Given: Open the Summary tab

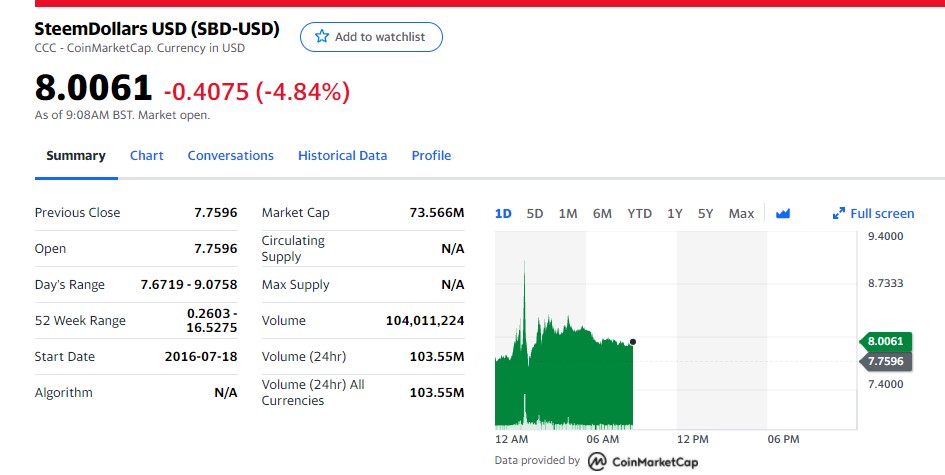Looking at the screenshot, I should tap(76, 156).
